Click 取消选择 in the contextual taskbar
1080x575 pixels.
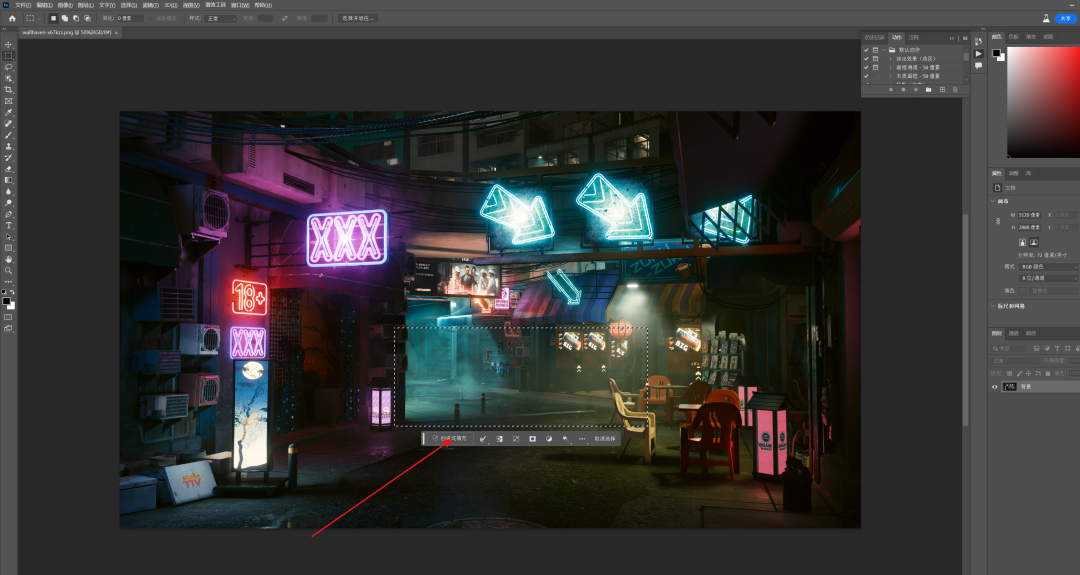pos(606,438)
